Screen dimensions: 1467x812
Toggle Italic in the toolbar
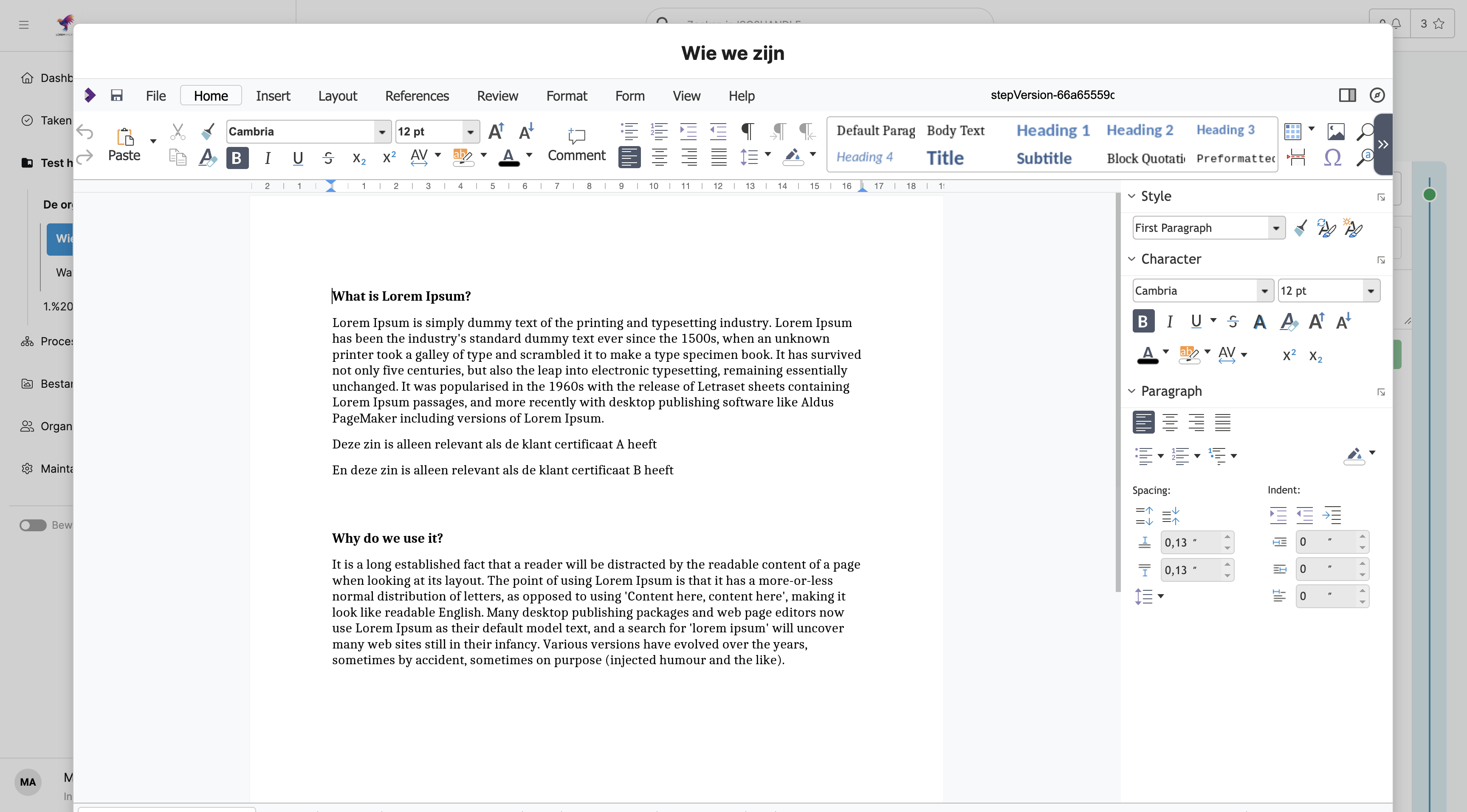(x=268, y=158)
